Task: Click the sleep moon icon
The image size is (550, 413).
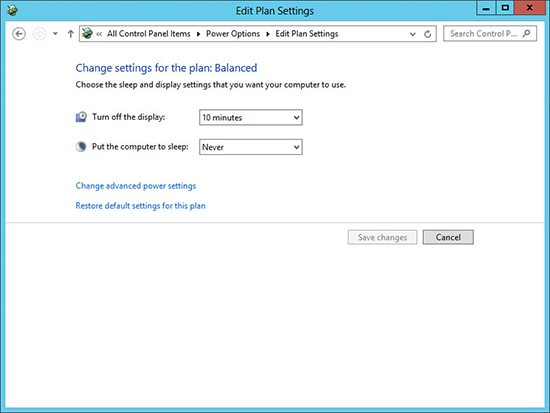Action: coord(81,147)
